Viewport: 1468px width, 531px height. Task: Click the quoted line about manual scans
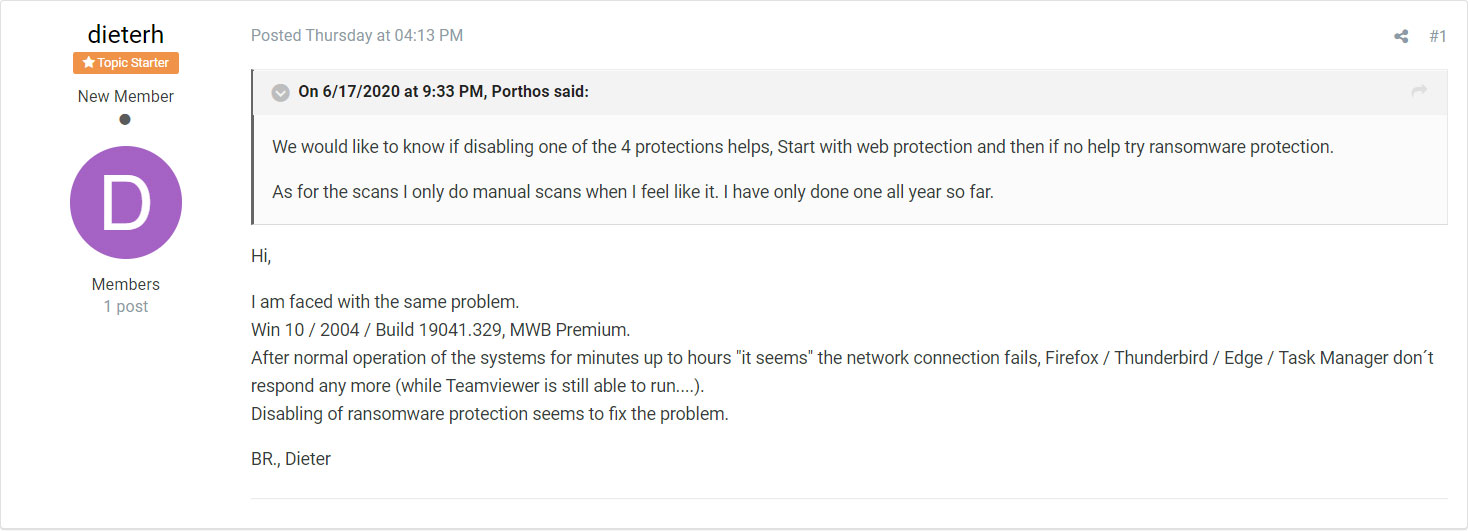632,192
